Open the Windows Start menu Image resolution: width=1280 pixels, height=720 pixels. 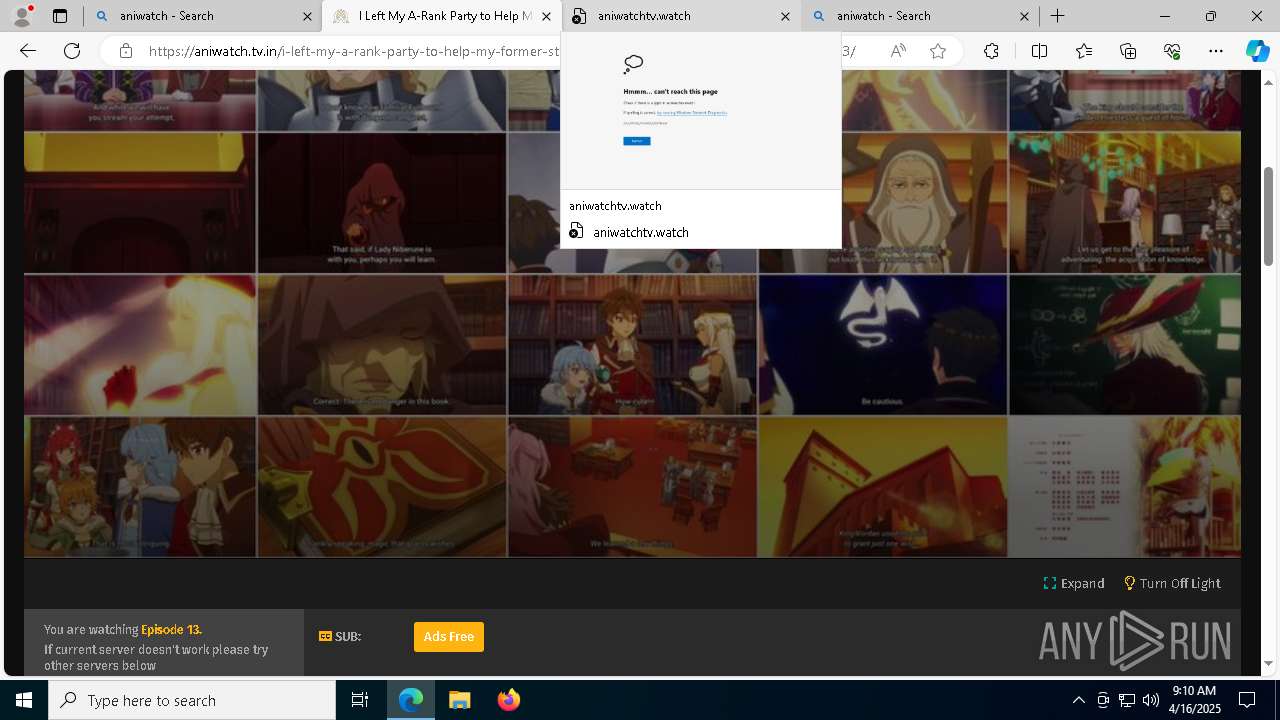pos(24,700)
